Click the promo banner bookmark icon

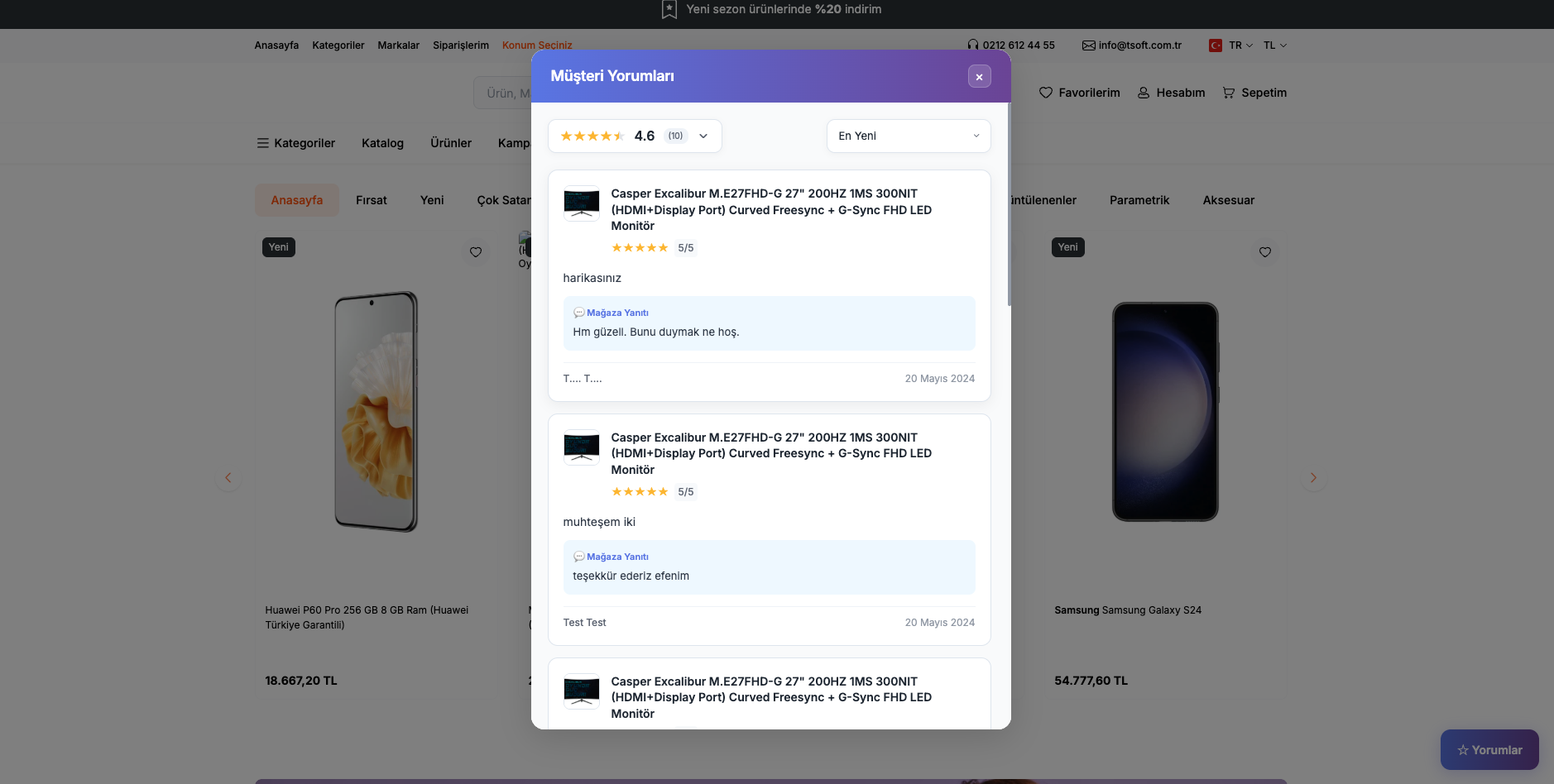(669, 9)
